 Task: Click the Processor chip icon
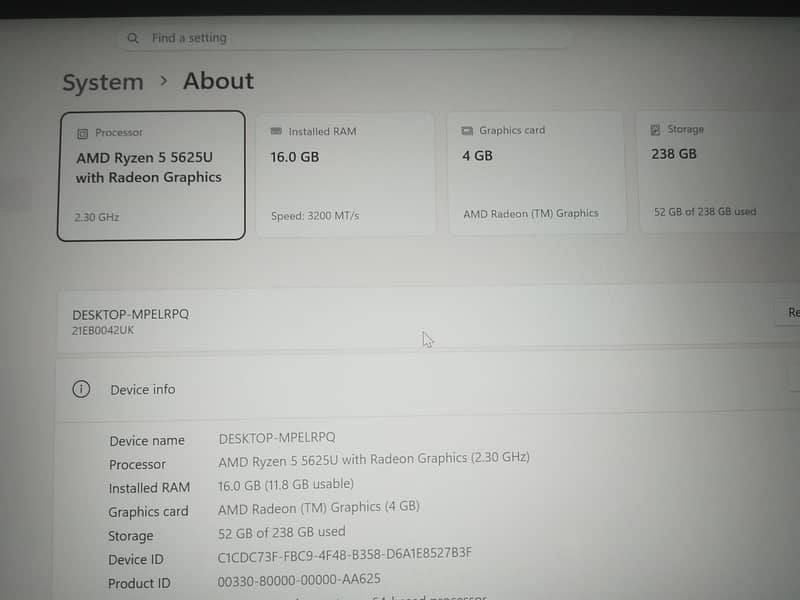pos(82,134)
